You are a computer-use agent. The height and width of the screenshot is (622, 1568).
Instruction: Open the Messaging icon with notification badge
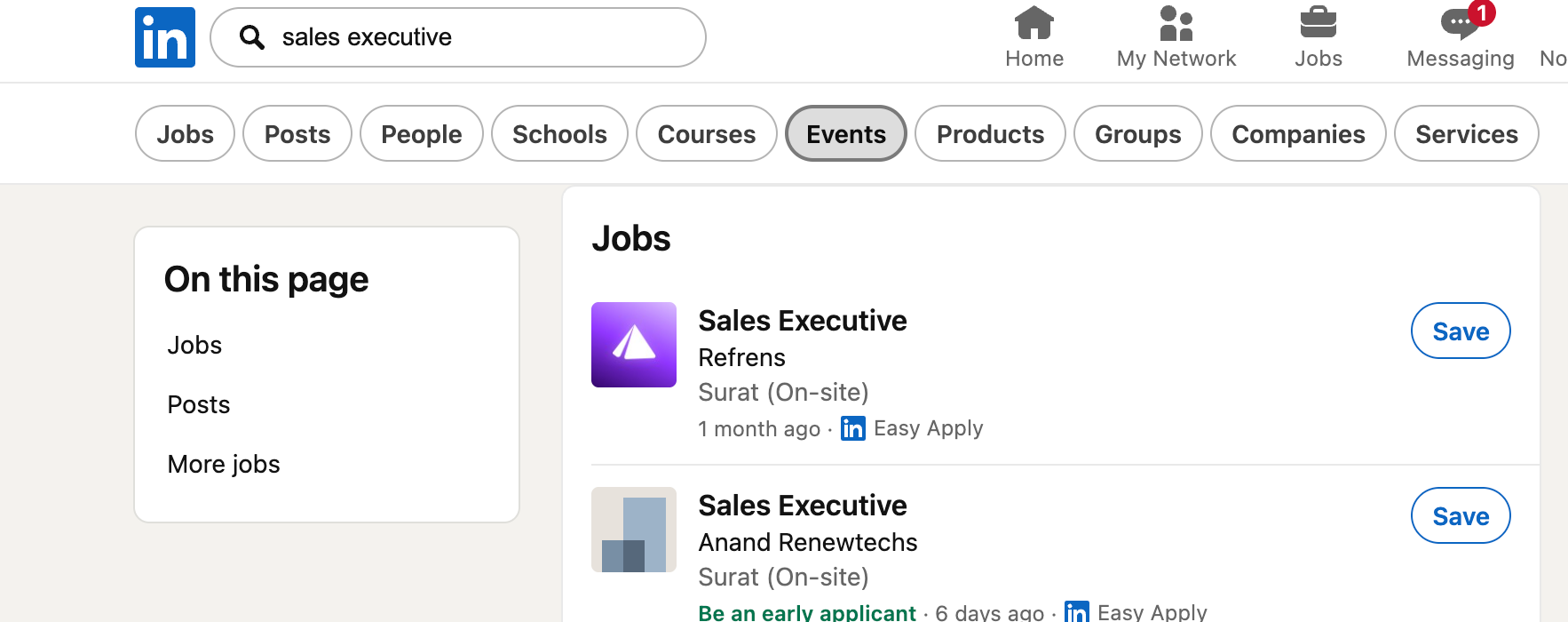point(1460,24)
